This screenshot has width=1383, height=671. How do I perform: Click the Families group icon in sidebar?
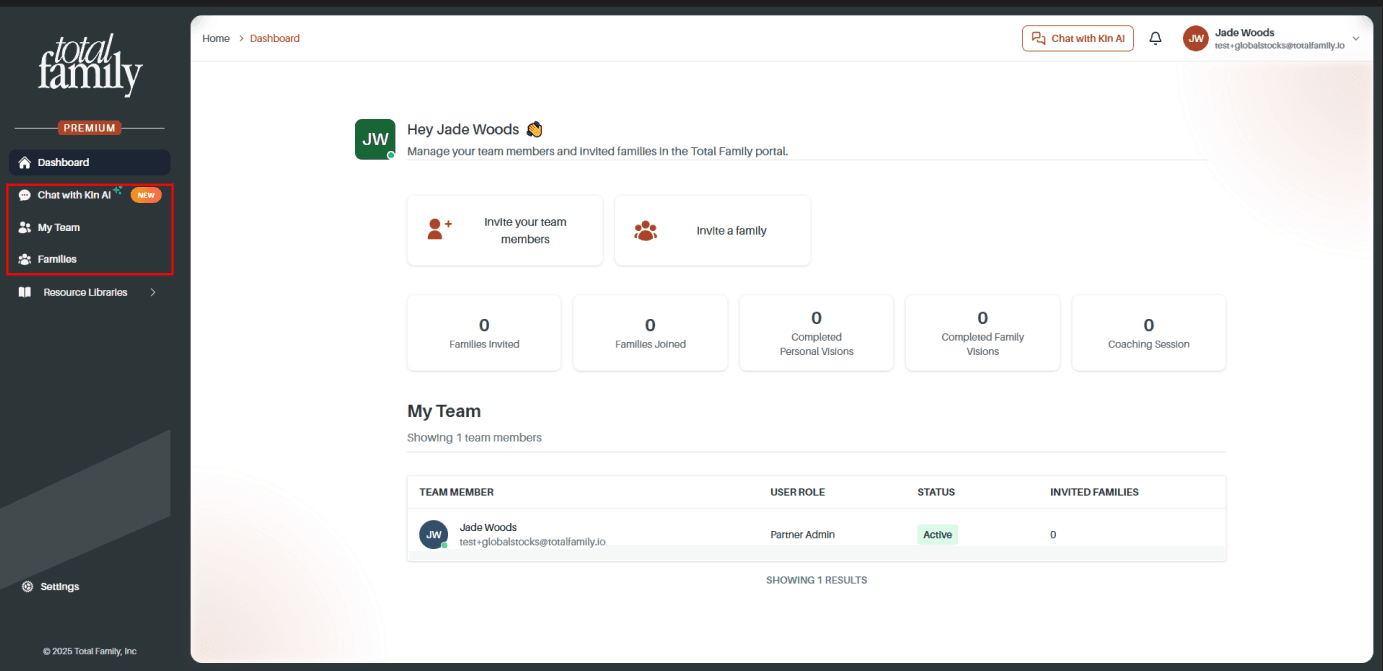pos(25,259)
